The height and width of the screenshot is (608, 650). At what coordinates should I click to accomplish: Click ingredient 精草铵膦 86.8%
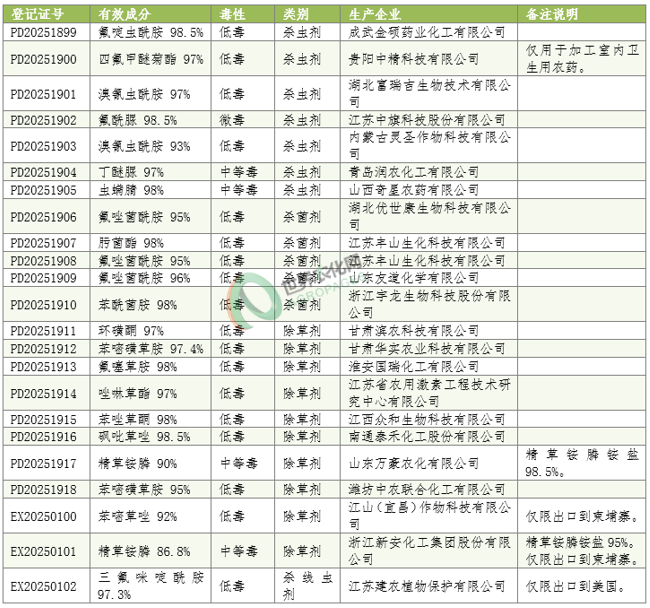(144, 551)
